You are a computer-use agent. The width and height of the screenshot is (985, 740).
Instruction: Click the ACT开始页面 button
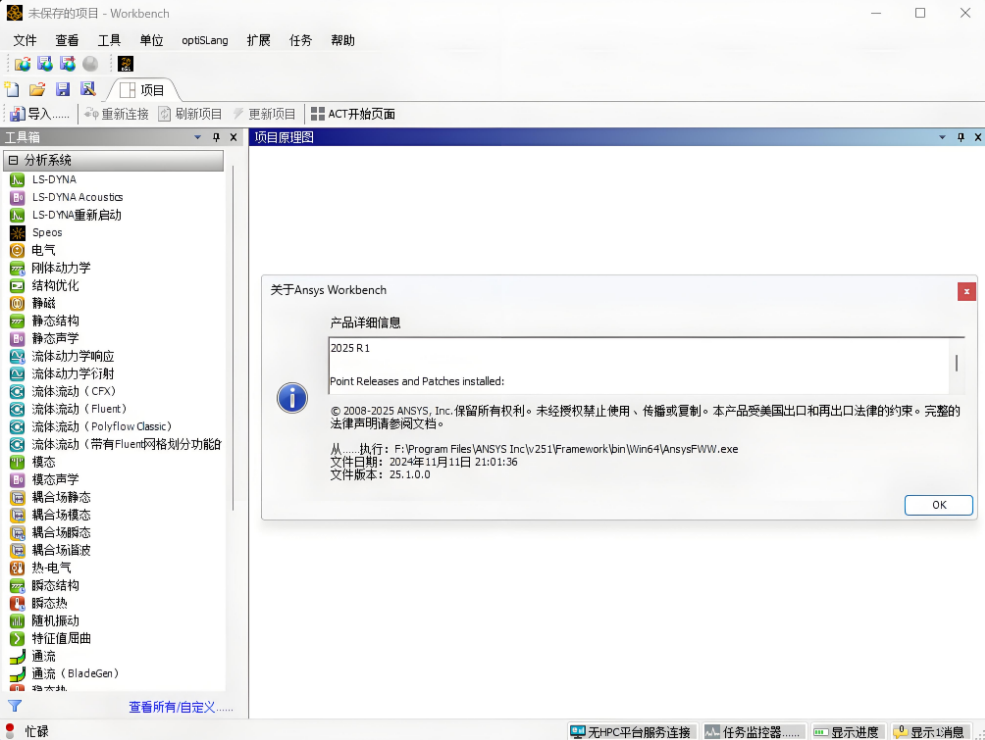pyautogui.click(x=353, y=114)
